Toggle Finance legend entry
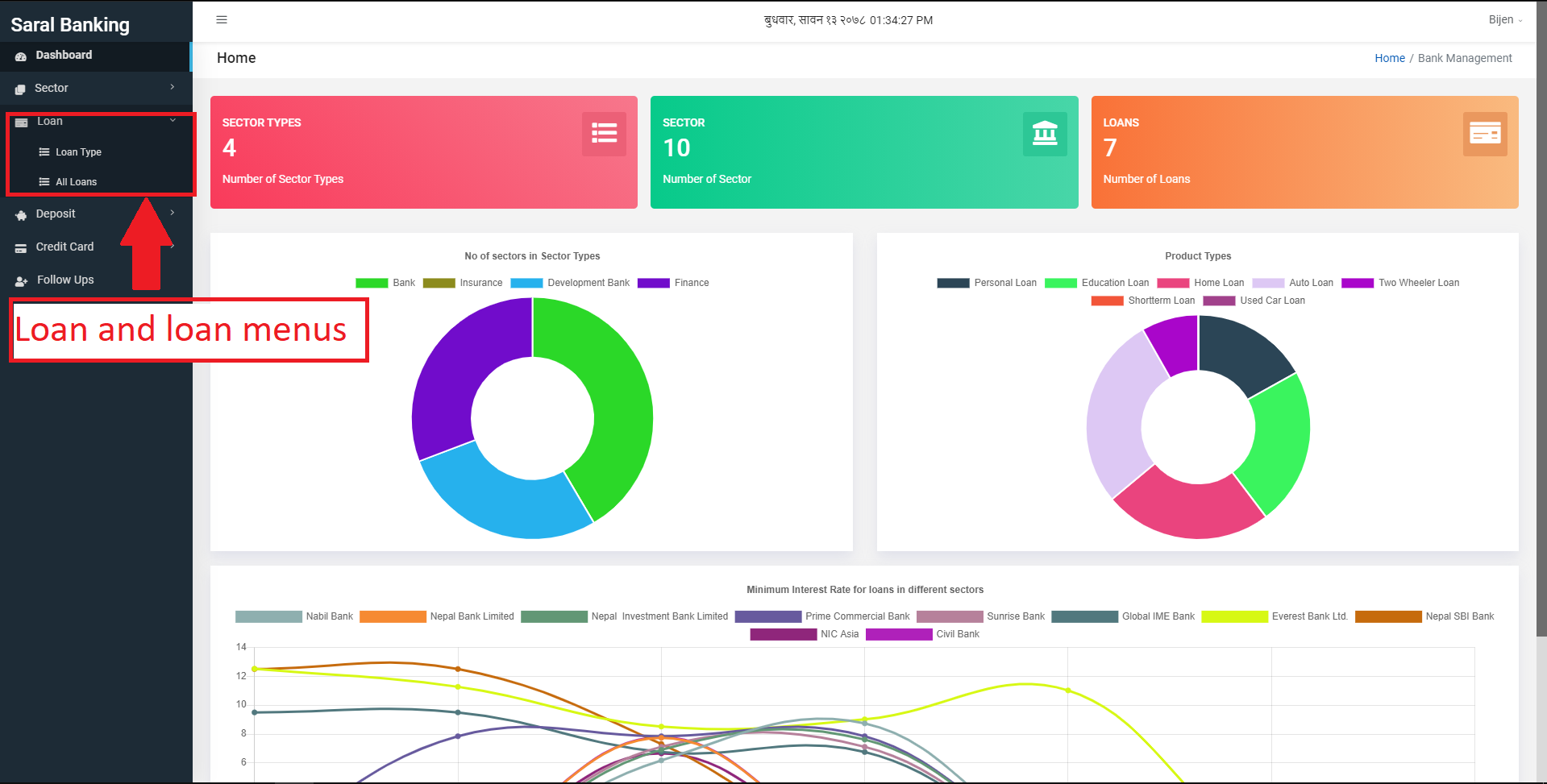 (x=673, y=283)
